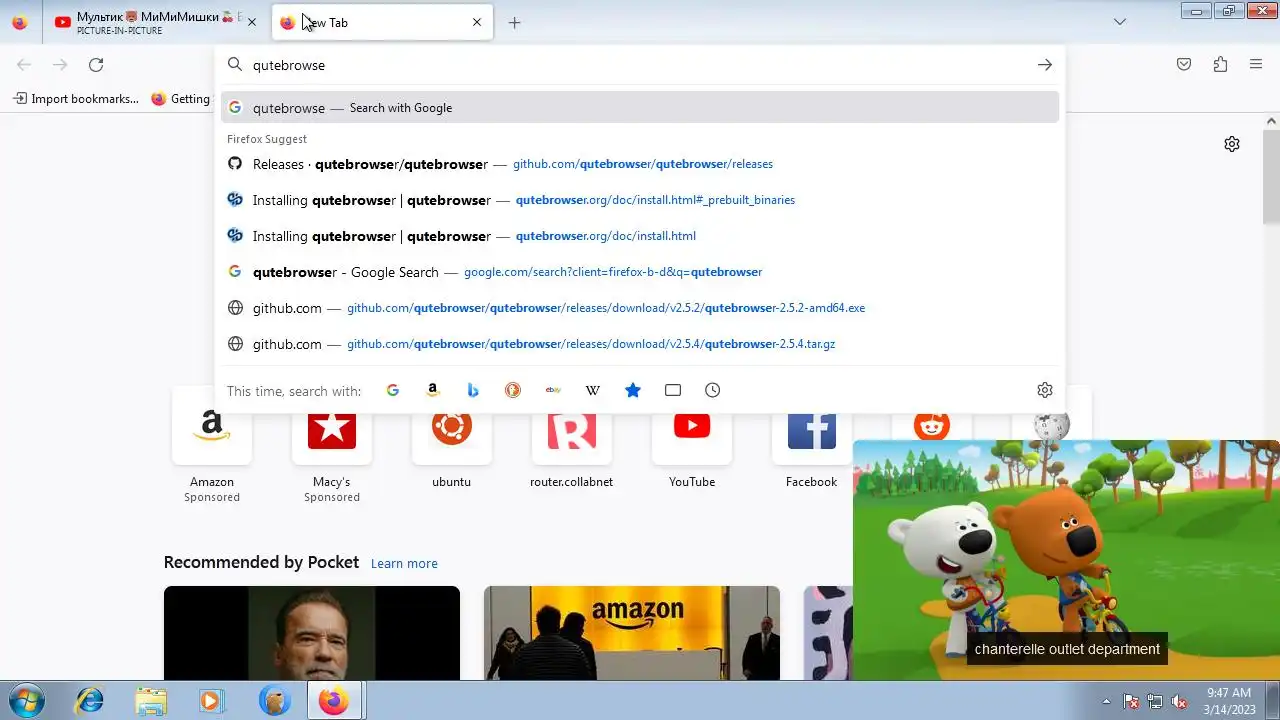The height and width of the screenshot is (720, 1280).
Task: Click Import bookmarks in bookmarks toolbar
Action: coord(76,99)
